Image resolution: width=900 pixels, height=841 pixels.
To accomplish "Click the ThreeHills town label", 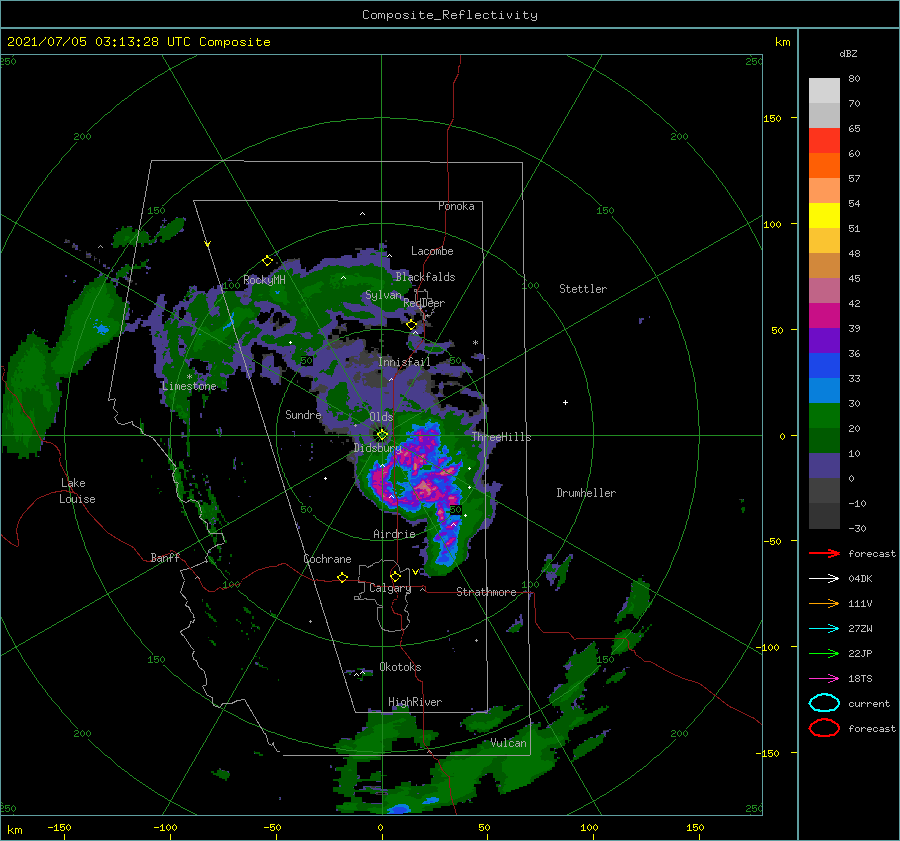I will [x=502, y=437].
